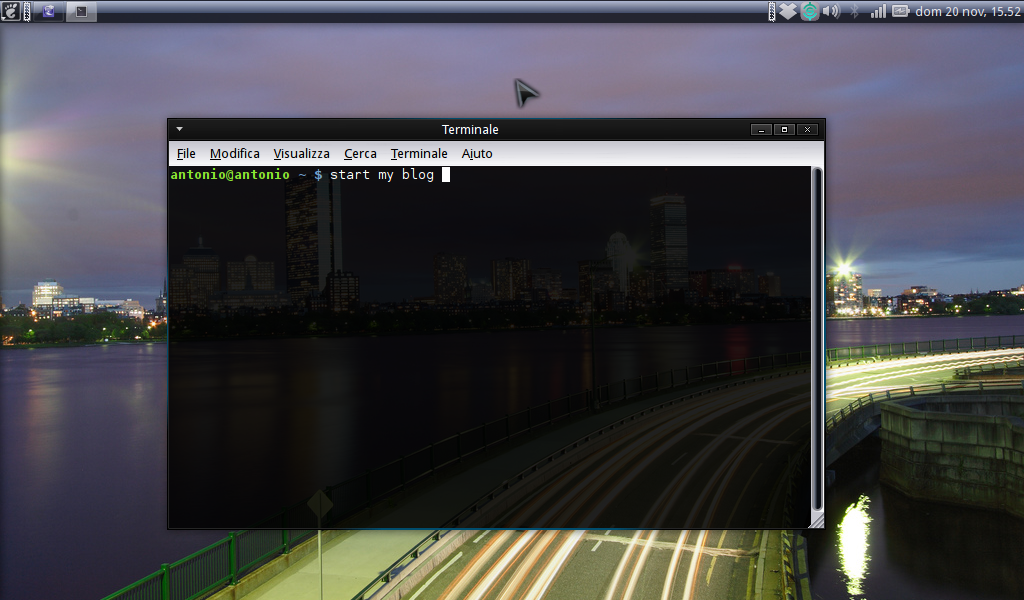Click the green circular S tray icon
1024x600 pixels.
coord(810,11)
